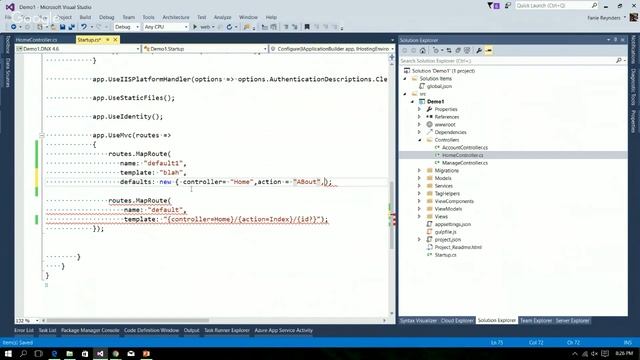The width and height of the screenshot is (640, 360).
Task: Expand the Models folder
Action: [x=419, y=178]
